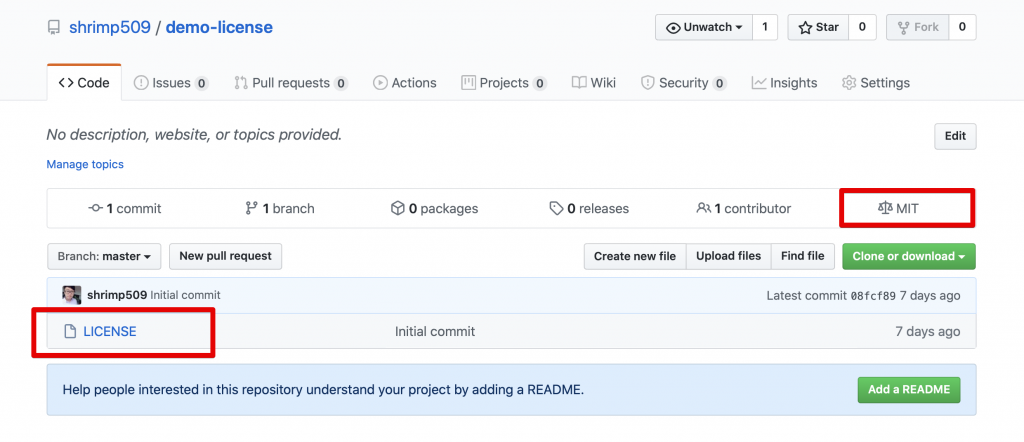The width and height of the screenshot is (1024, 442).
Task: Click shrimp509's avatar in commit row
Action: coord(71,295)
